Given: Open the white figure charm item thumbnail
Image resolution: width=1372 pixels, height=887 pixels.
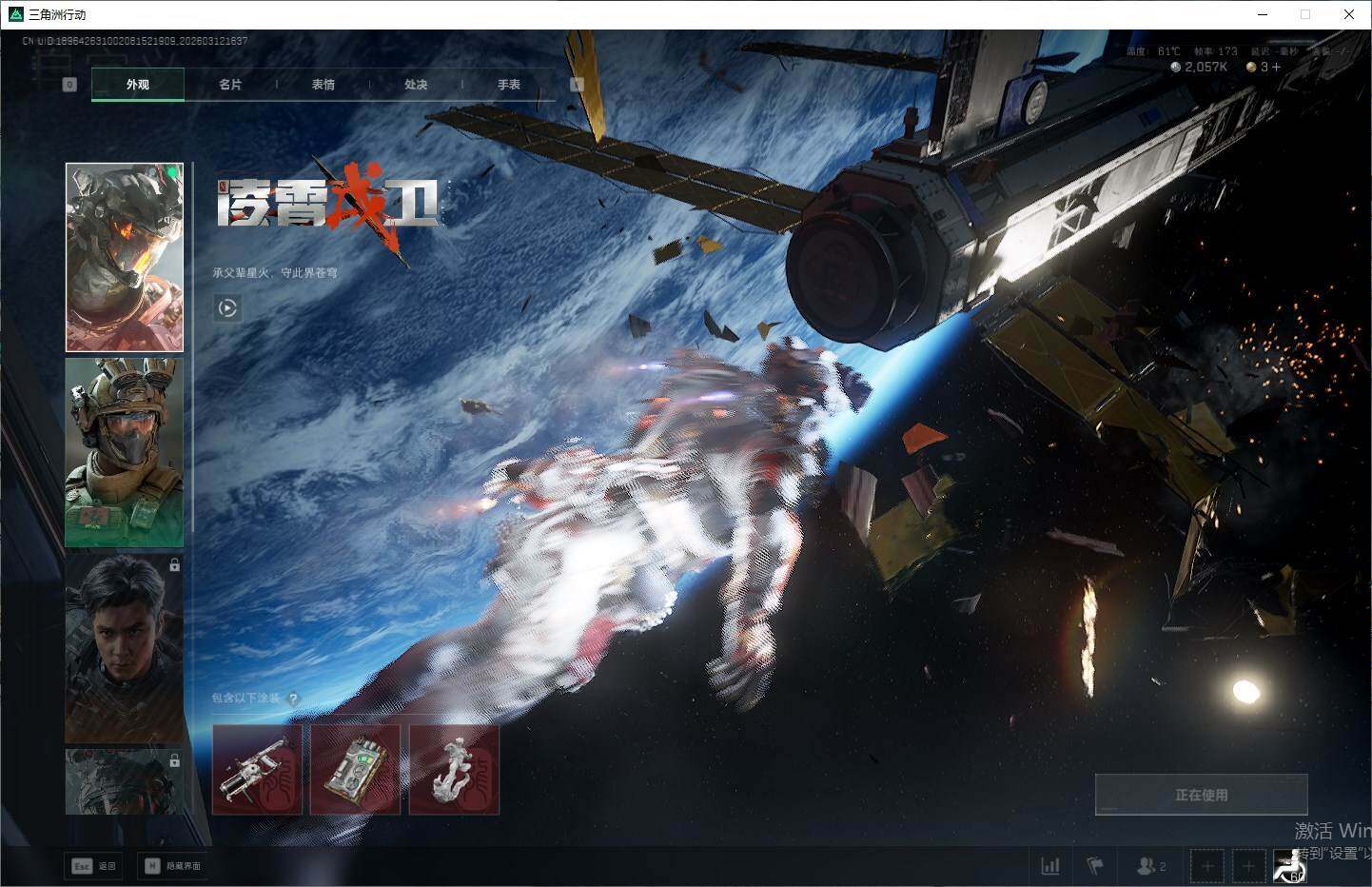Looking at the screenshot, I should [x=454, y=770].
